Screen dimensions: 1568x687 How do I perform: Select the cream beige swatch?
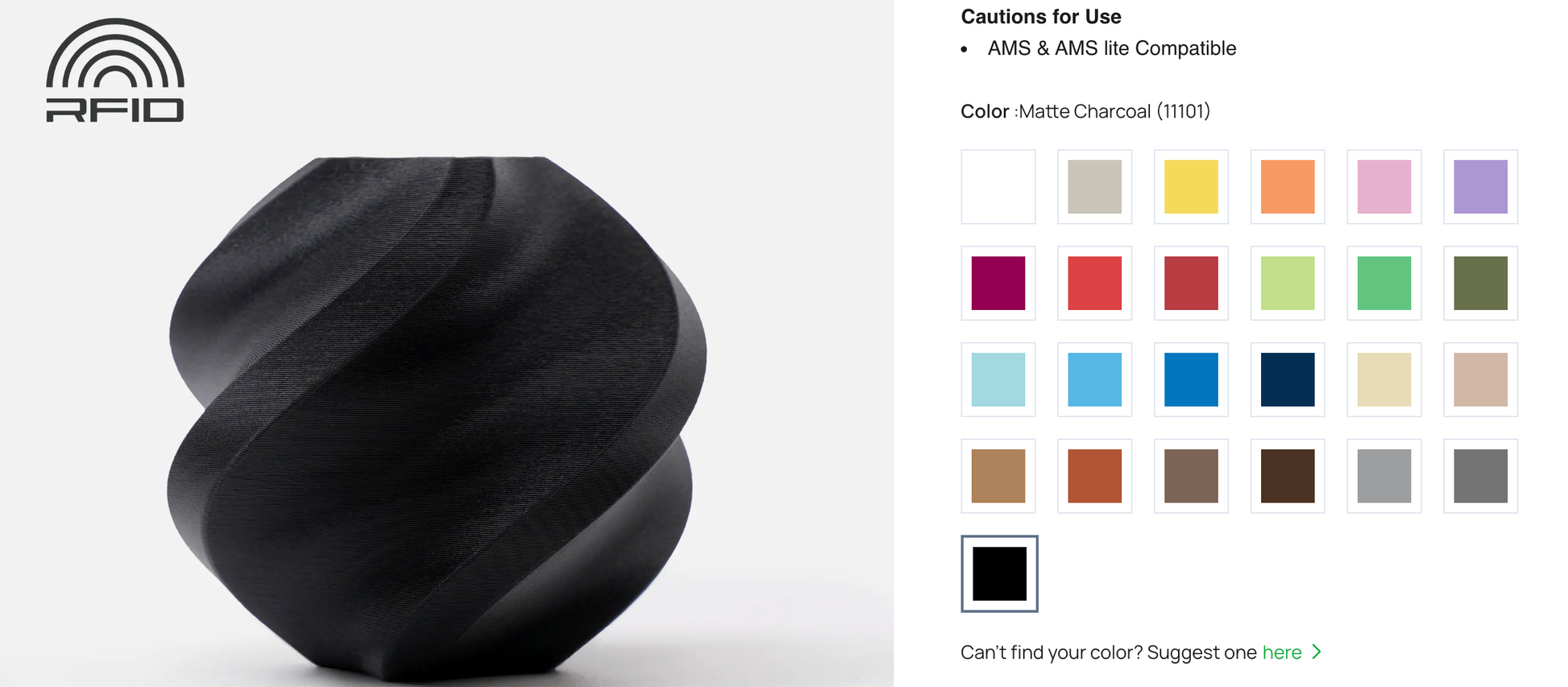click(1384, 379)
